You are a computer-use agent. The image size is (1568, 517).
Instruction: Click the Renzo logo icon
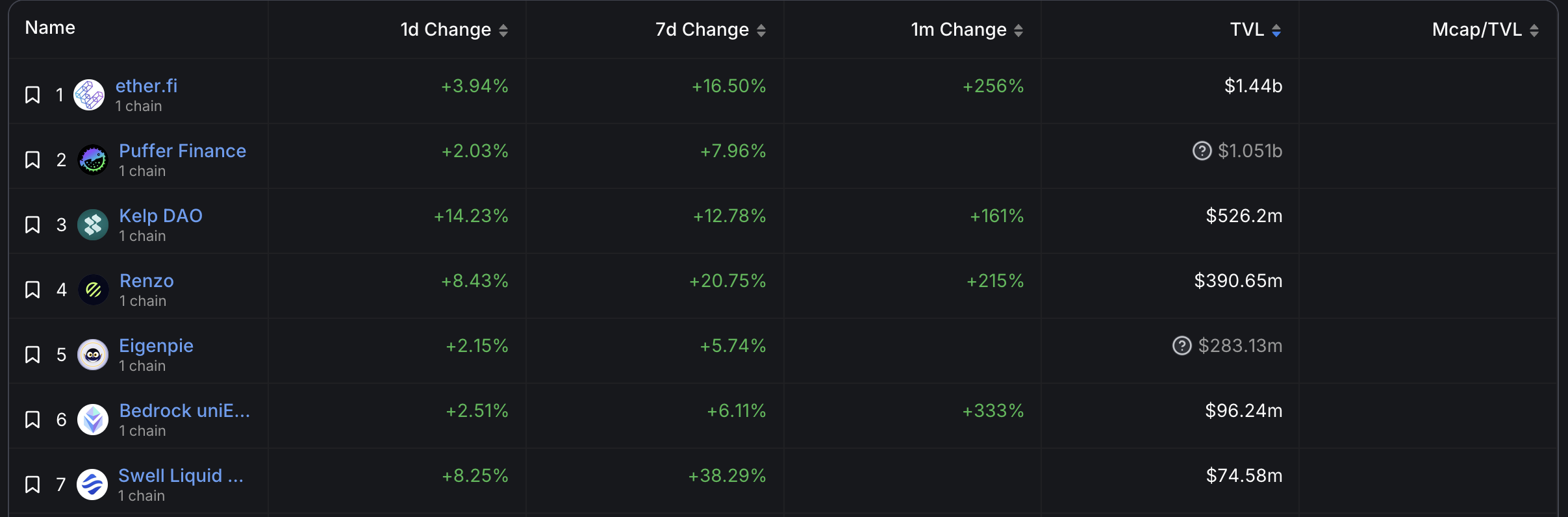point(94,290)
